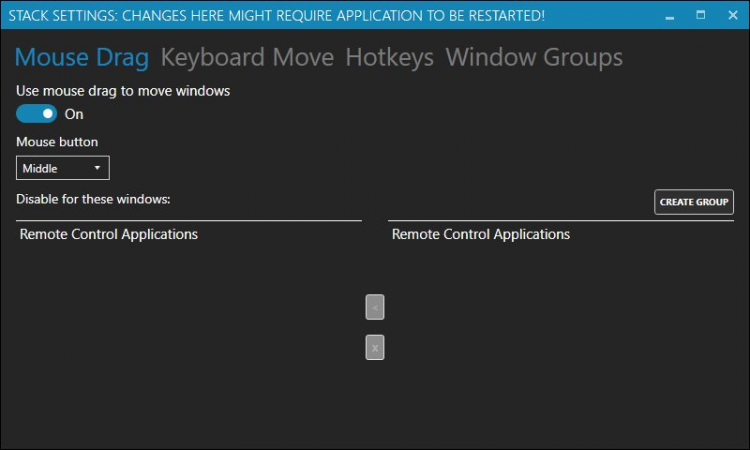Select Remote Control Applications in right list
Viewport: 750px width, 450px height.
pos(481,235)
